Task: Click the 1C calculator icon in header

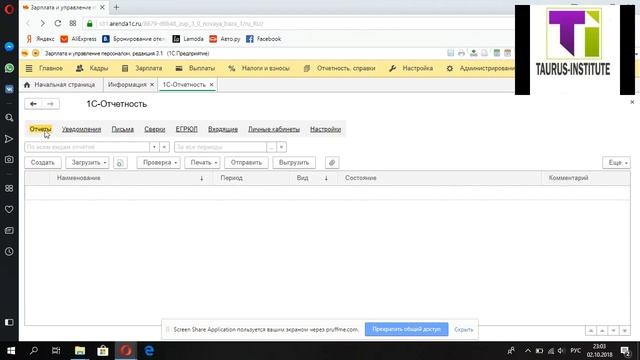Action: click(497, 53)
